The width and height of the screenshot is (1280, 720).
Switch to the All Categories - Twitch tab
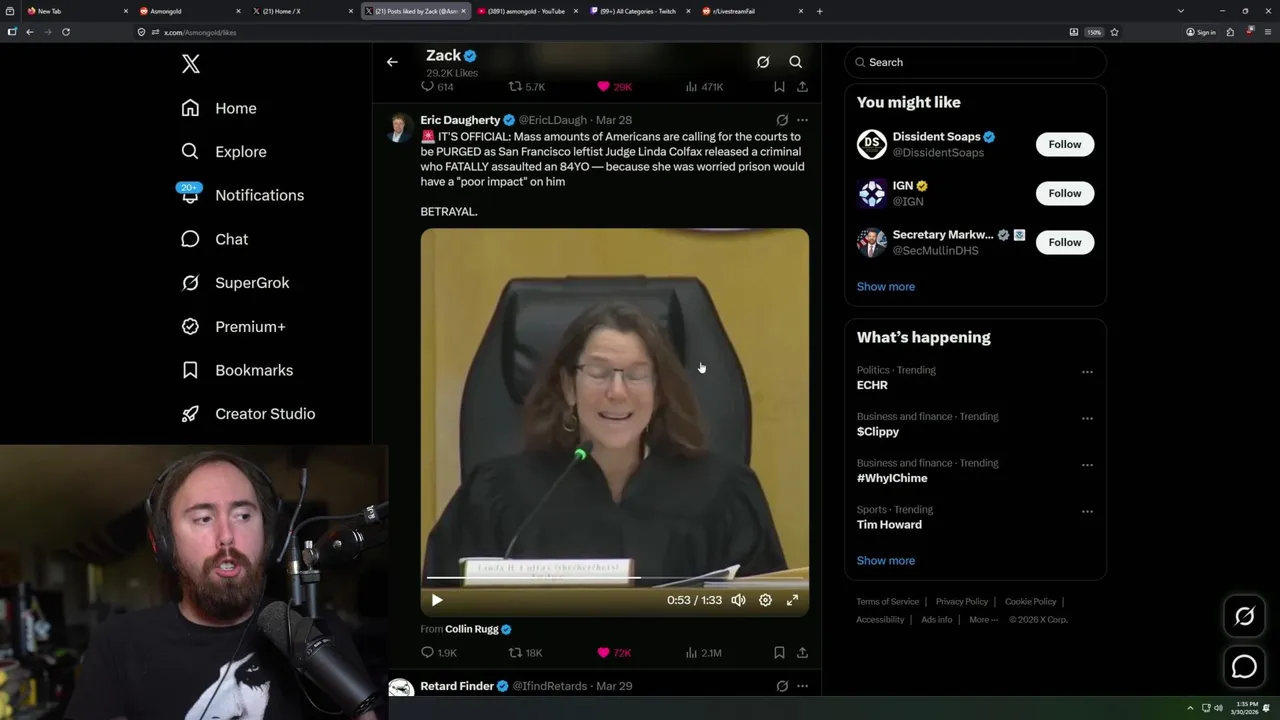640,11
